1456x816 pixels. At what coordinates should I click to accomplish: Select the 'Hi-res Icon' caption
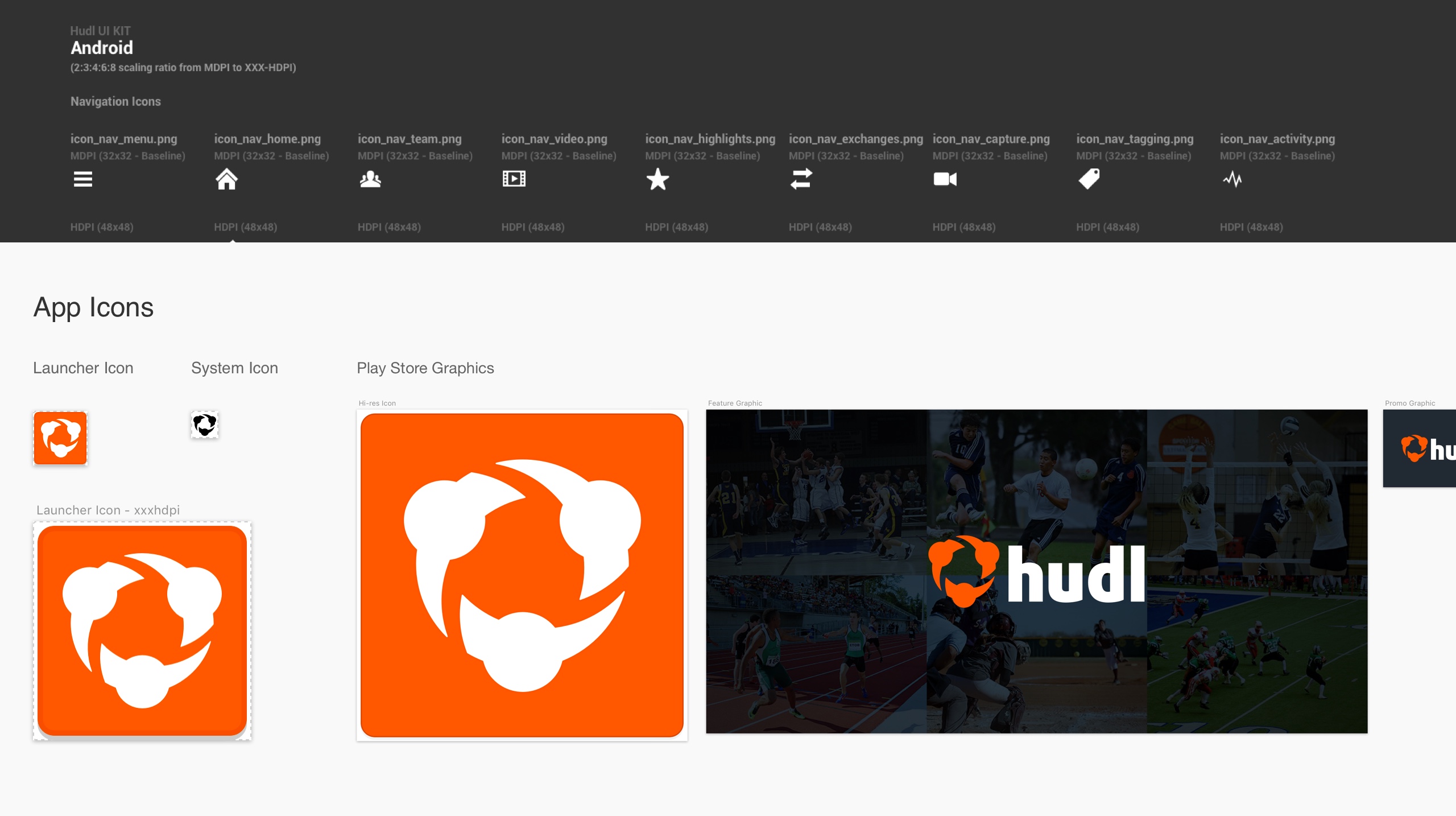pos(377,403)
